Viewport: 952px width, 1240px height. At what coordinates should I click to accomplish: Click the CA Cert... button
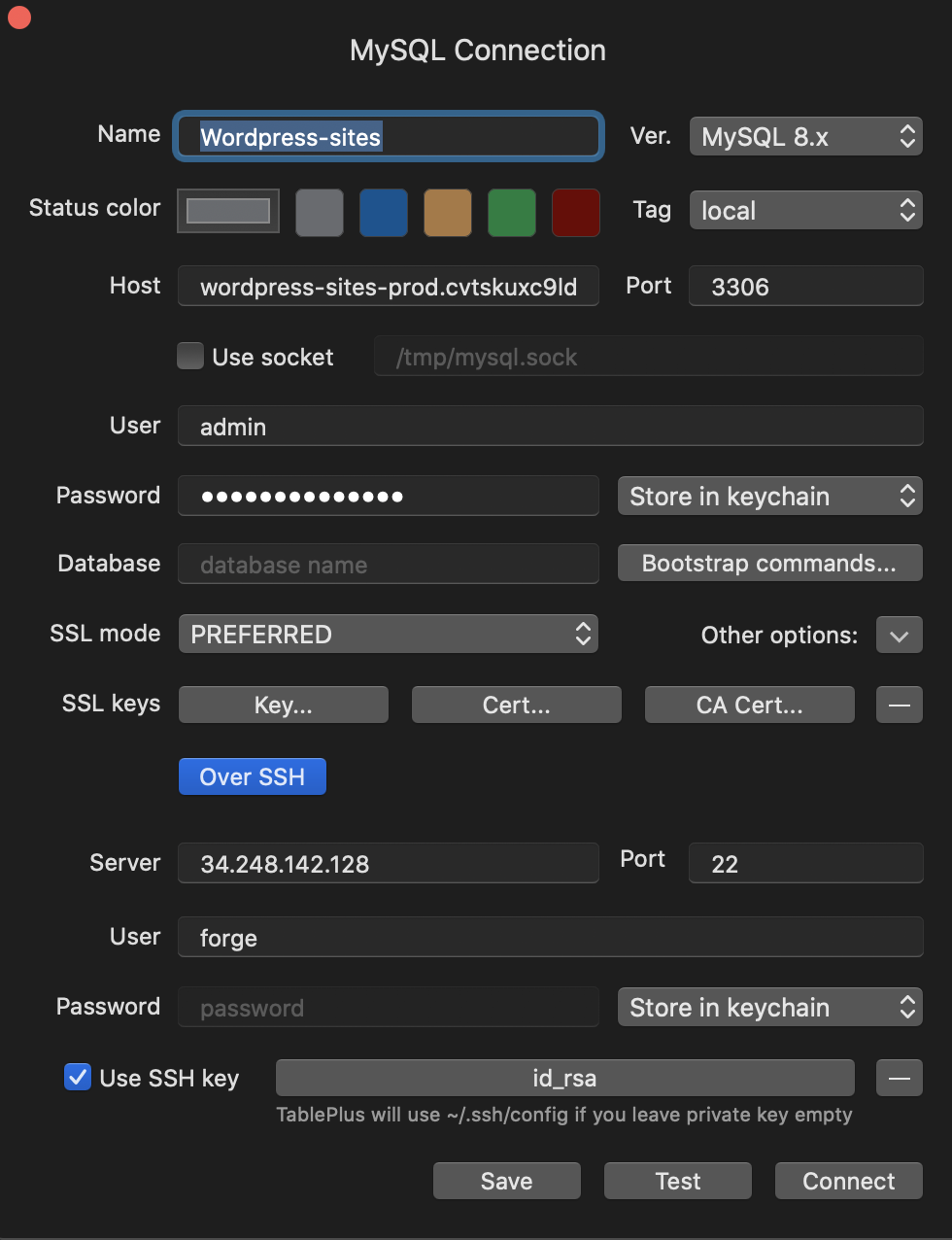(x=749, y=705)
